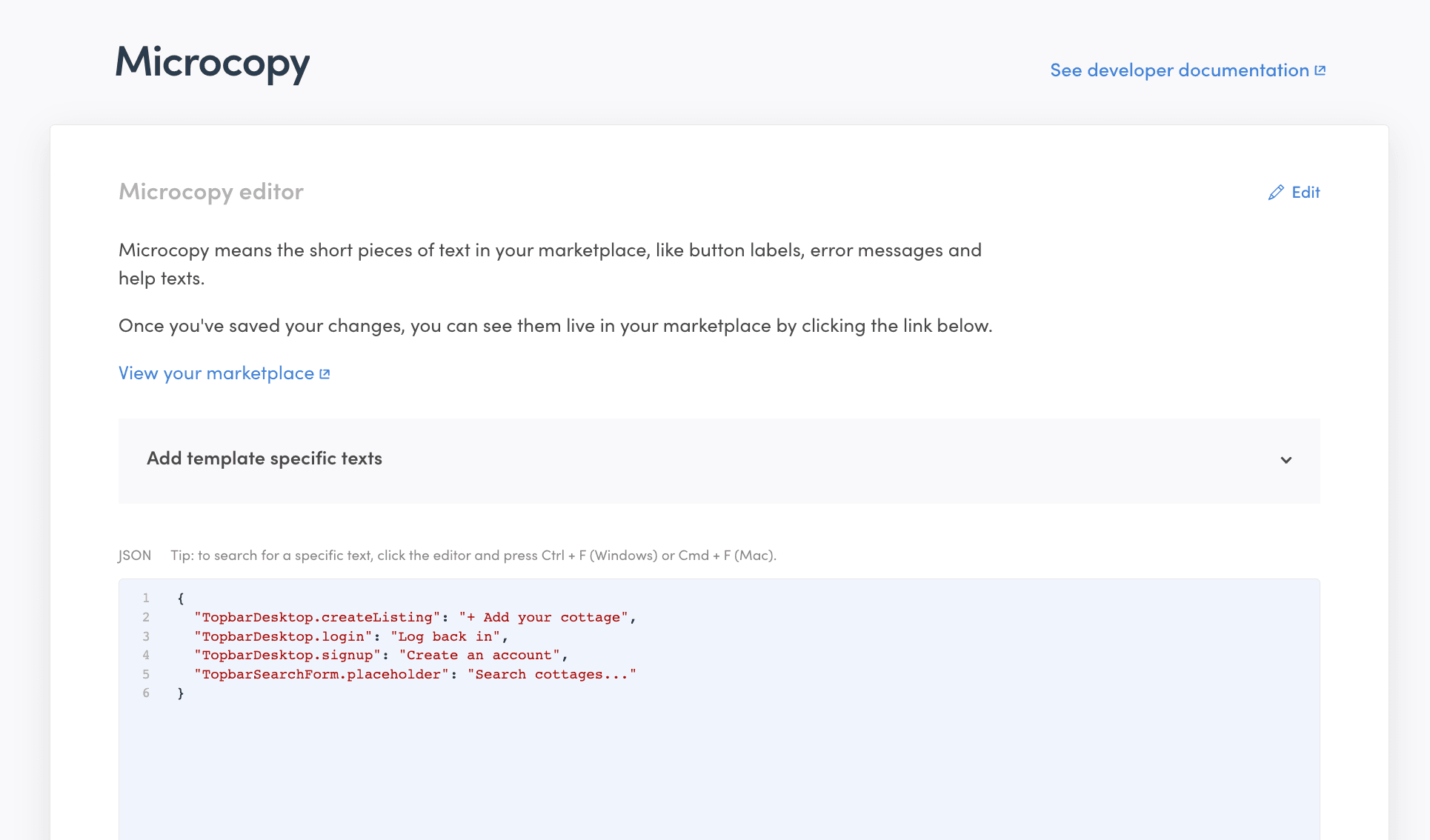
Task: Click the "Create an account" string value
Action: click(479, 655)
